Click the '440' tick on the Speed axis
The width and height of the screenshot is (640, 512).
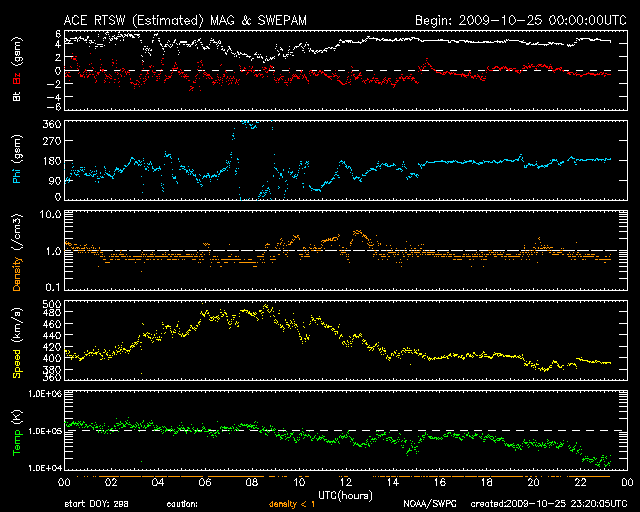click(52, 335)
